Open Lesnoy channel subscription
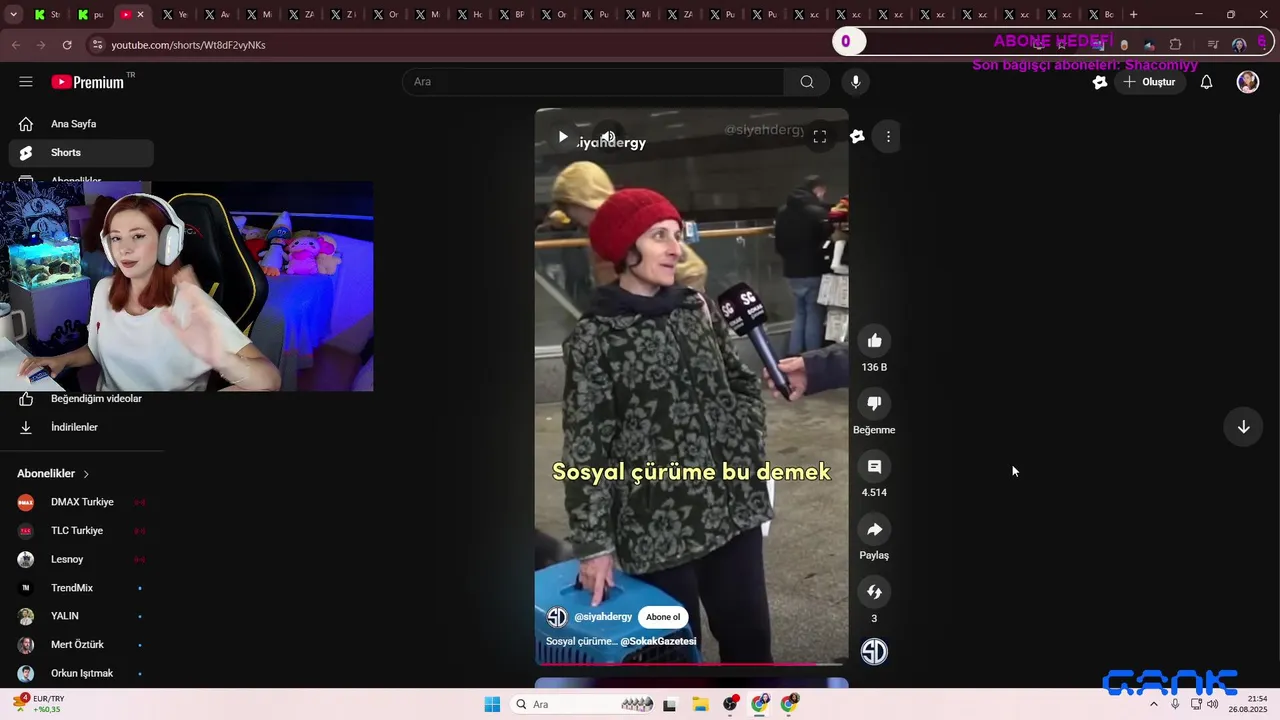This screenshot has width=1280, height=720. (x=81, y=559)
